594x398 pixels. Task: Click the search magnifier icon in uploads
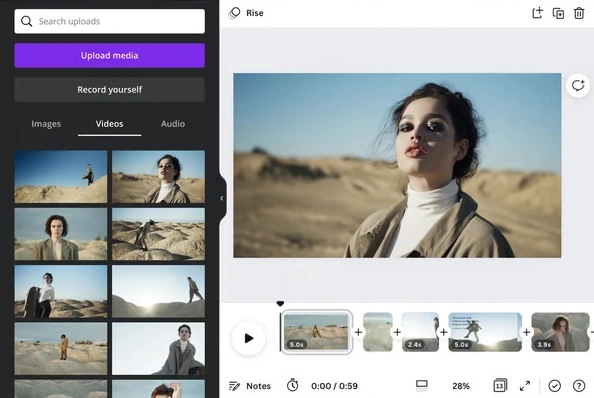(x=27, y=21)
